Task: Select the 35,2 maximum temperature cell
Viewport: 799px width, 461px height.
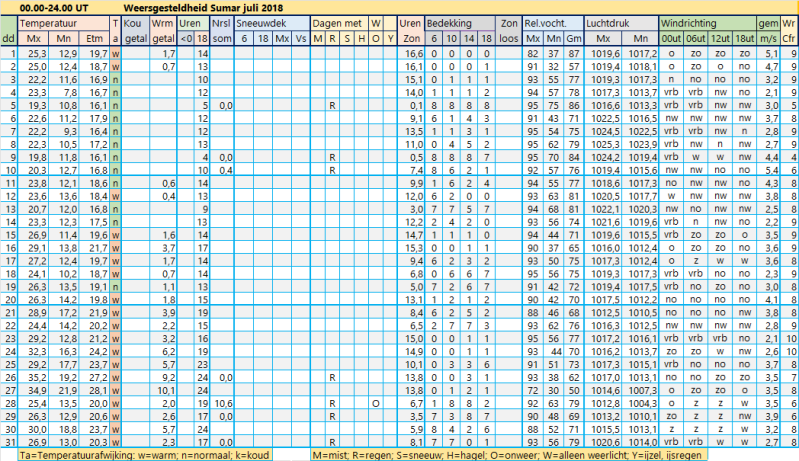Action: 36,376
